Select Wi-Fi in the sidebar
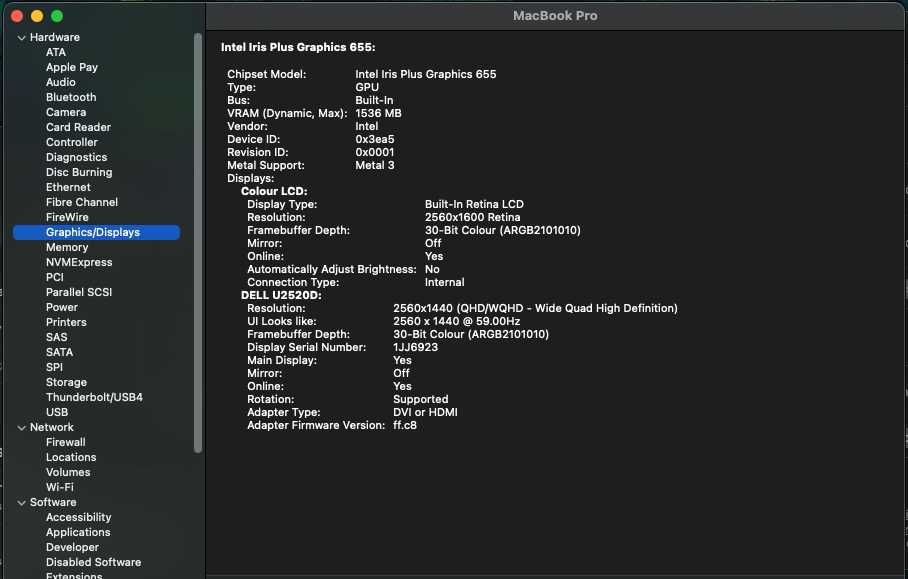The width and height of the screenshot is (908, 579). 60,488
